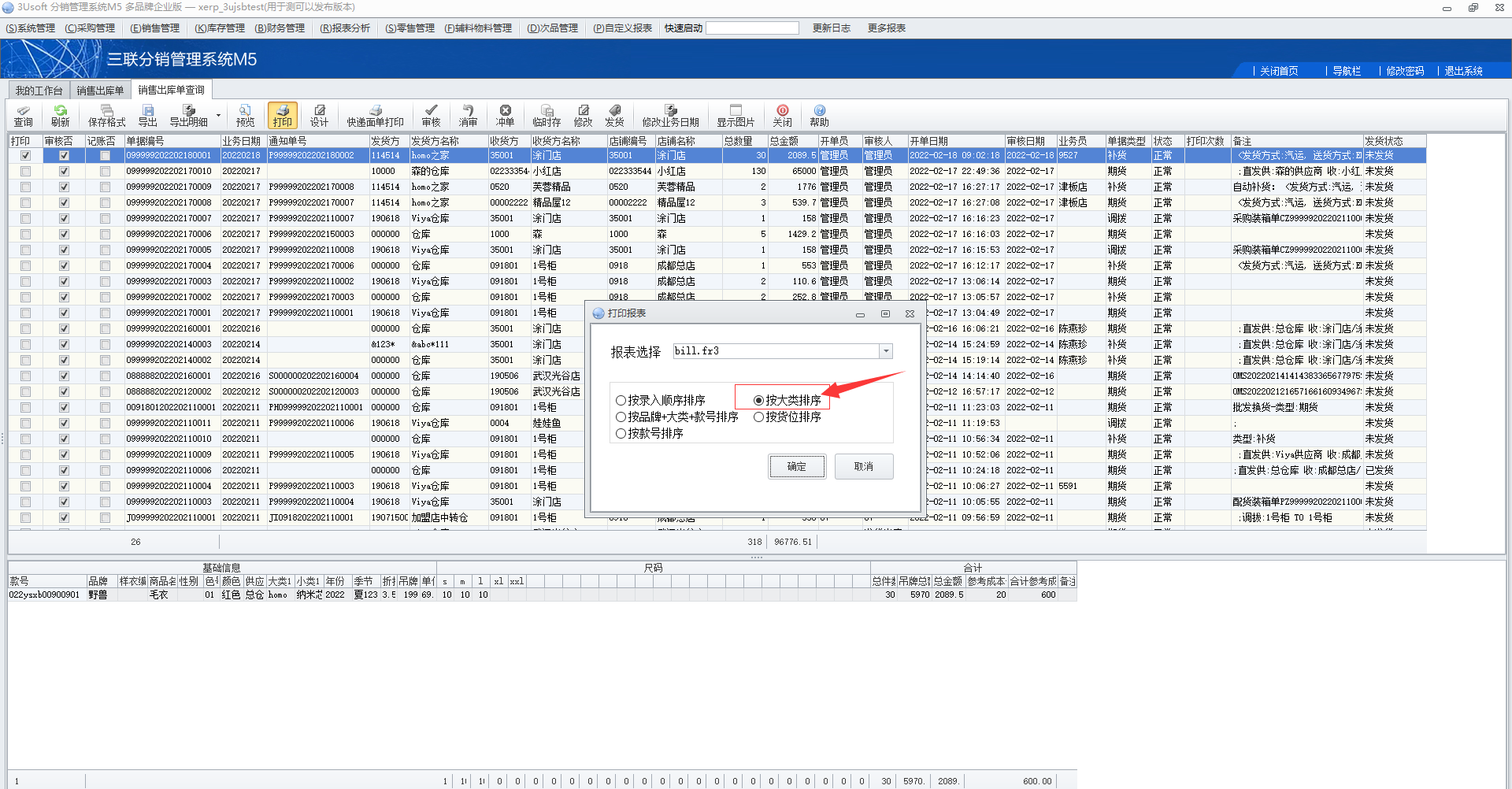Click the 修改 (edit) toolbar icon
This screenshot has width=1512, height=789.
pyautogui.click(x=583, y=115)
